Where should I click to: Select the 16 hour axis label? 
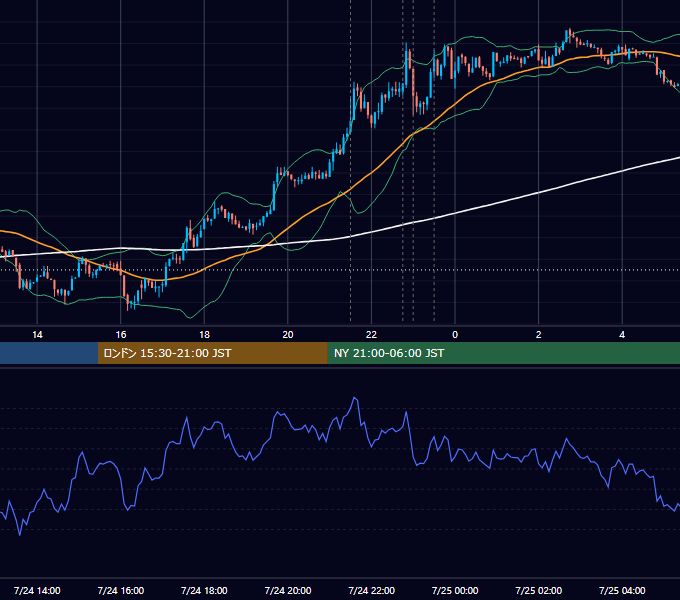(121, 335)
